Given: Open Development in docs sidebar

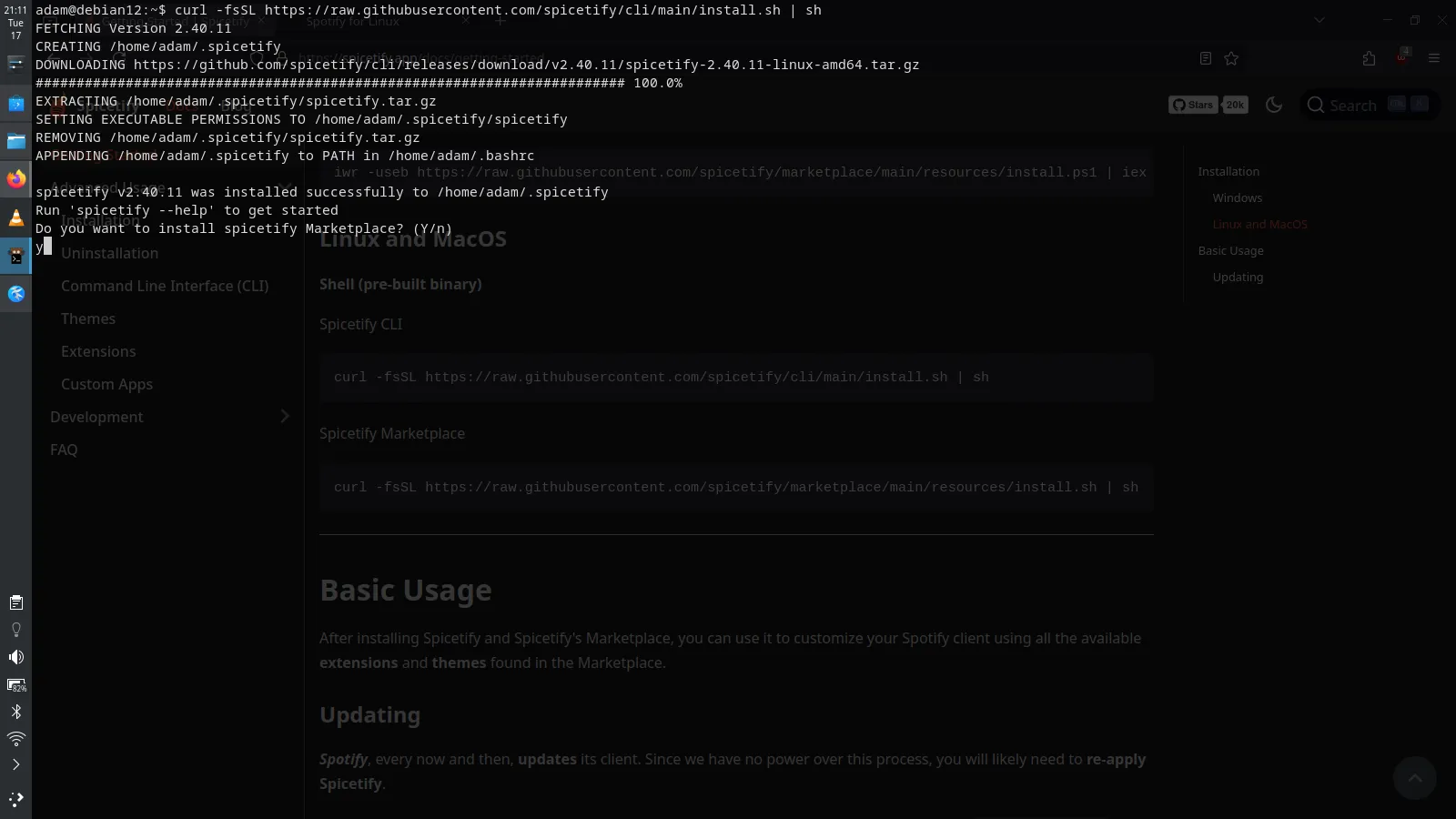Looking at the screenshot, I should (96, 417).
